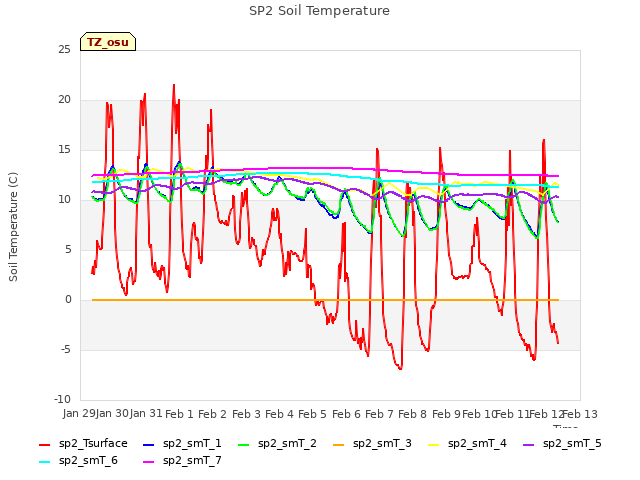Click the Feb 4 x-axis tick label
This screenshot has width=640, height=480.
point(279,414)
